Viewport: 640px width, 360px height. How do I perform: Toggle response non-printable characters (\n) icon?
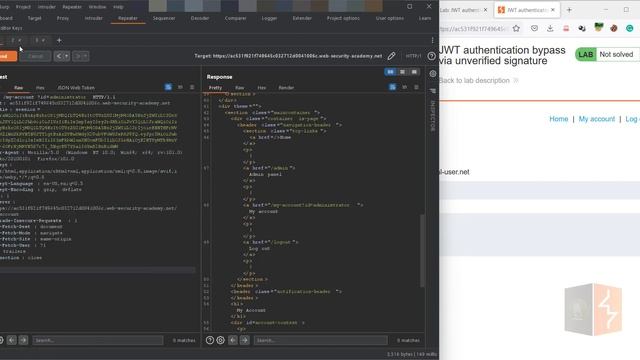(x=404, y=87)
